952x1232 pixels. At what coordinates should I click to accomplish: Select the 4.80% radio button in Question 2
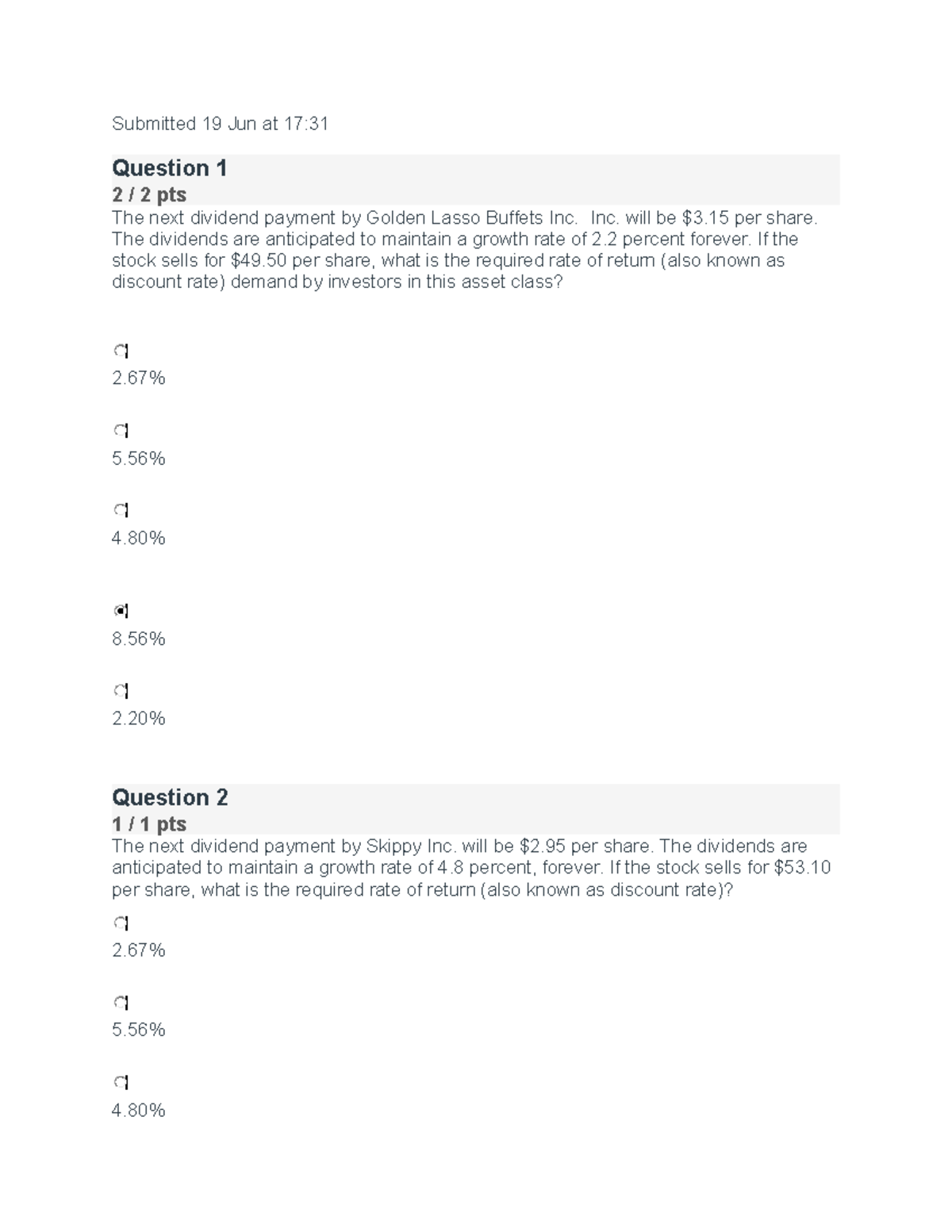[x=121, y=1082]
